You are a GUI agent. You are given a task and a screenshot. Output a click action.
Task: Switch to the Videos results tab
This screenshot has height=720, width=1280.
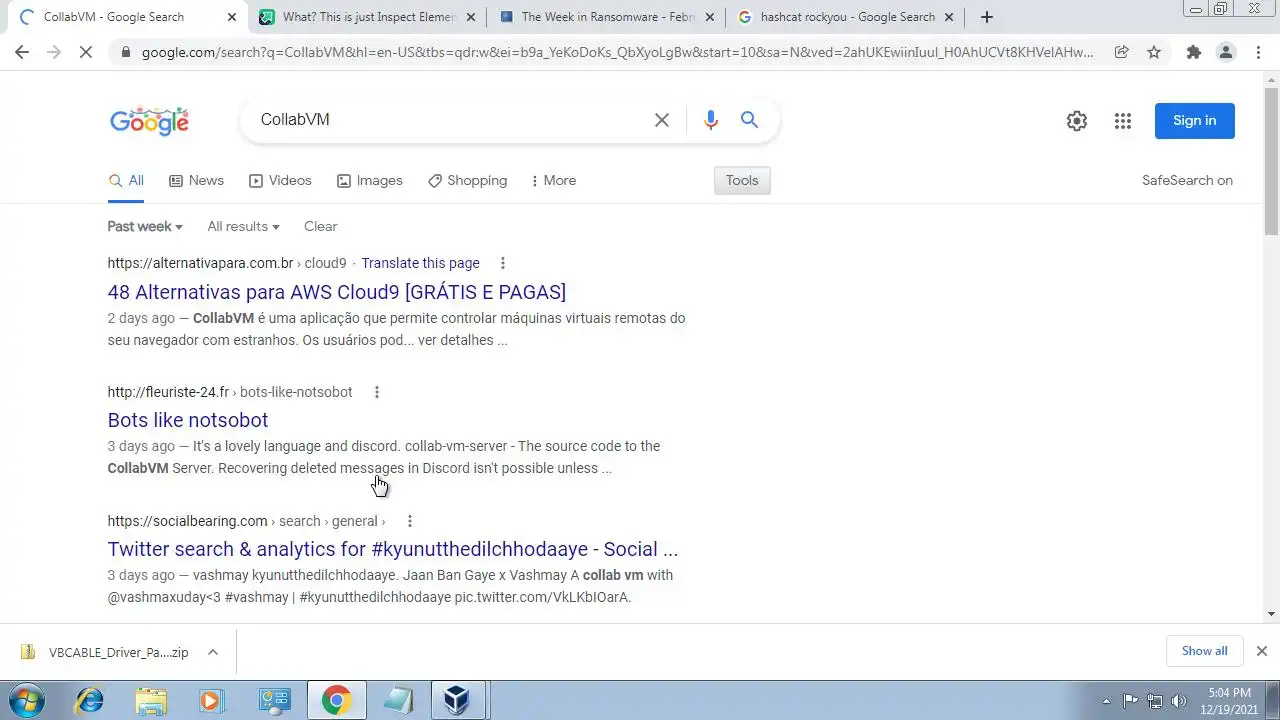coord(280,181)
